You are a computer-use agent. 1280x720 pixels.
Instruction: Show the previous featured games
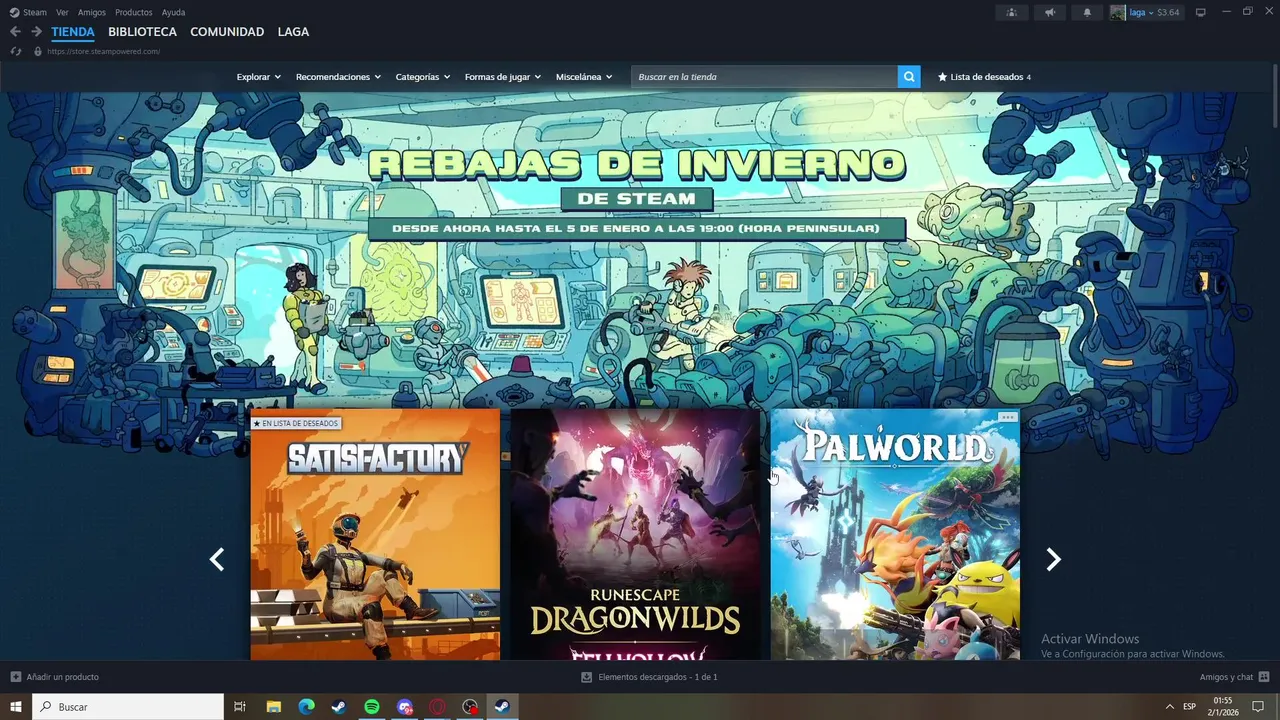[x=217, y=560]
